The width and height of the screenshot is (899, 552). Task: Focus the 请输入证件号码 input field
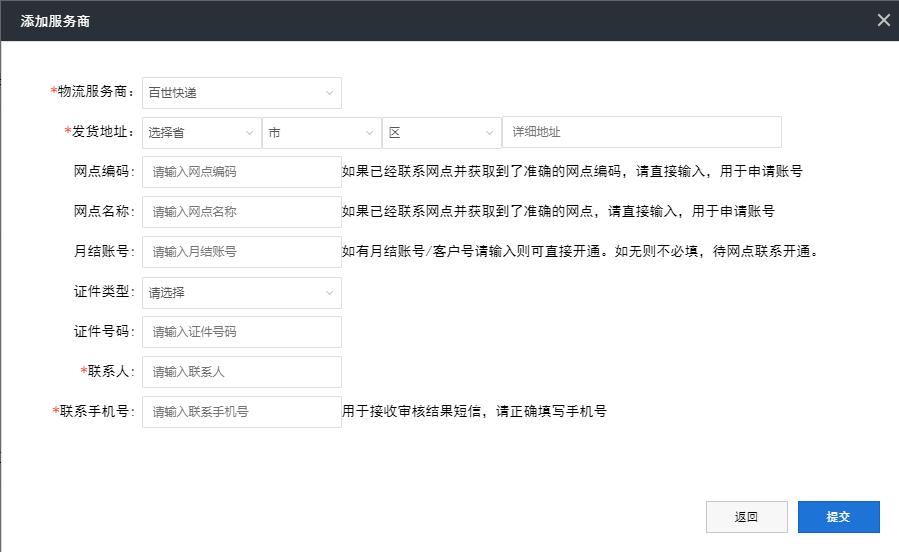click(241, 332)
